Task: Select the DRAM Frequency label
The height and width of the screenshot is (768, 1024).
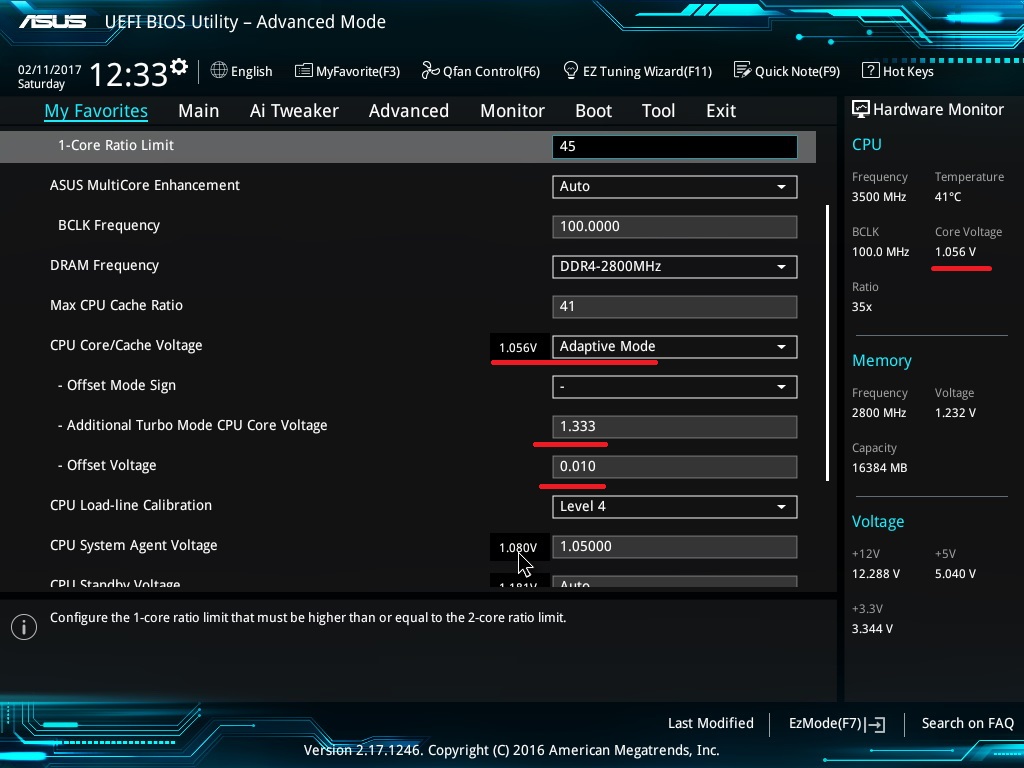Action: pos(104,265)
